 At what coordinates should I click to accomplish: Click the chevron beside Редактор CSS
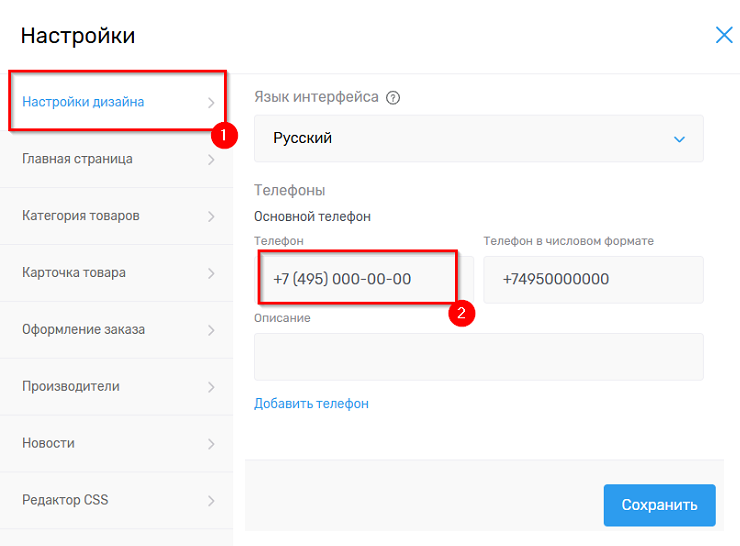point(211,501)
